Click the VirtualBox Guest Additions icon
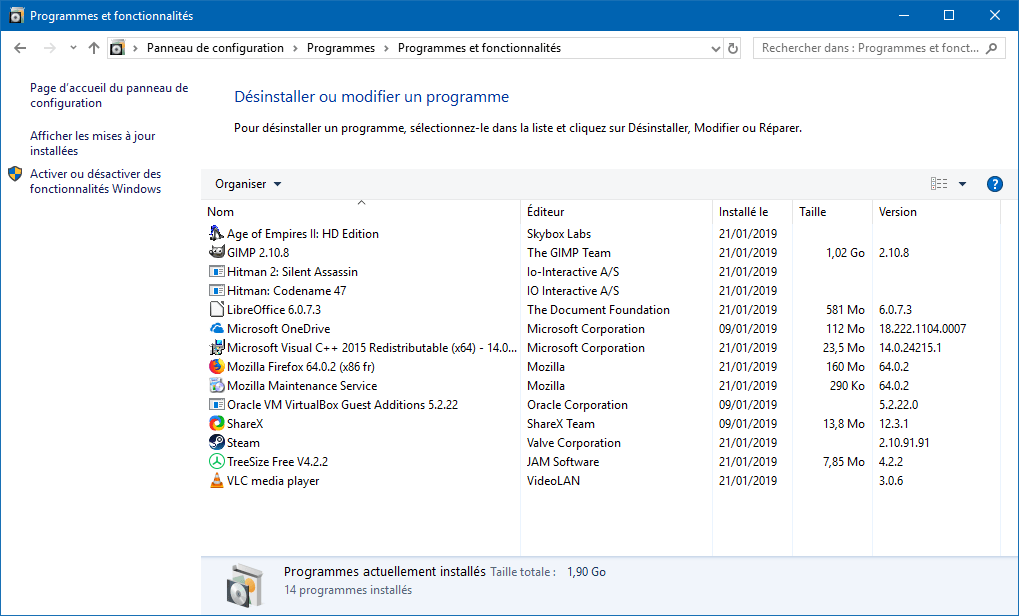The height and width of the screenshot is (616, 1019). pyautogui.click(x=216, y=405)
